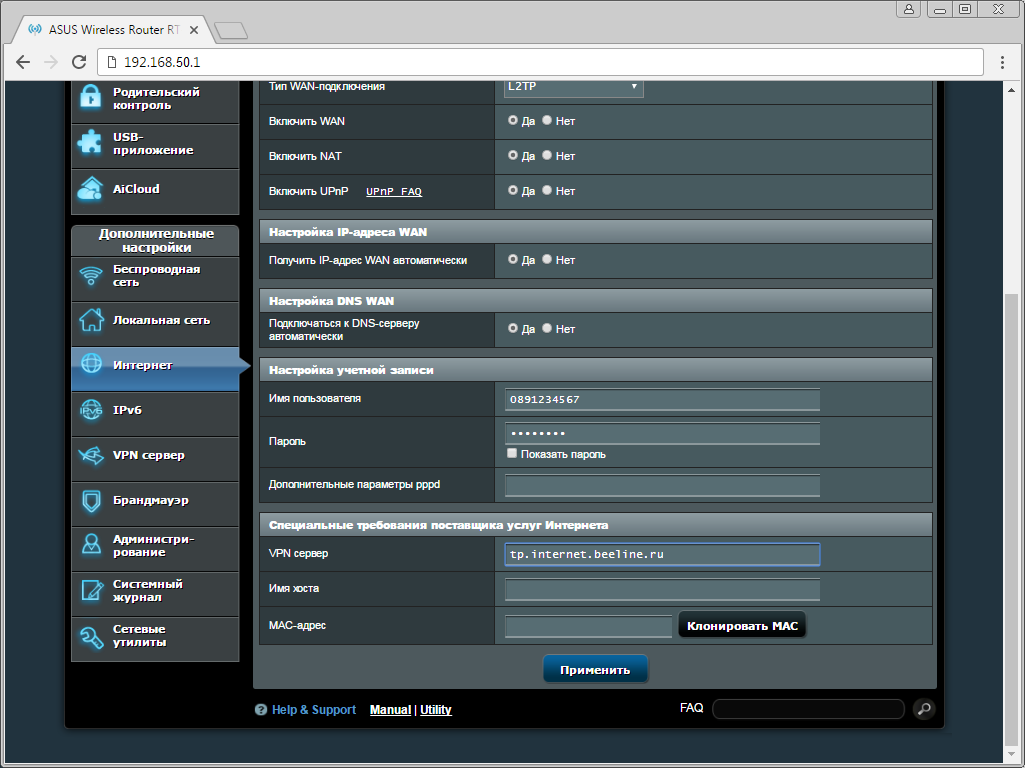Viewport: 1025px width, 768px height.
Task: Click the Internet globe icon
Action: coord(91,364)
